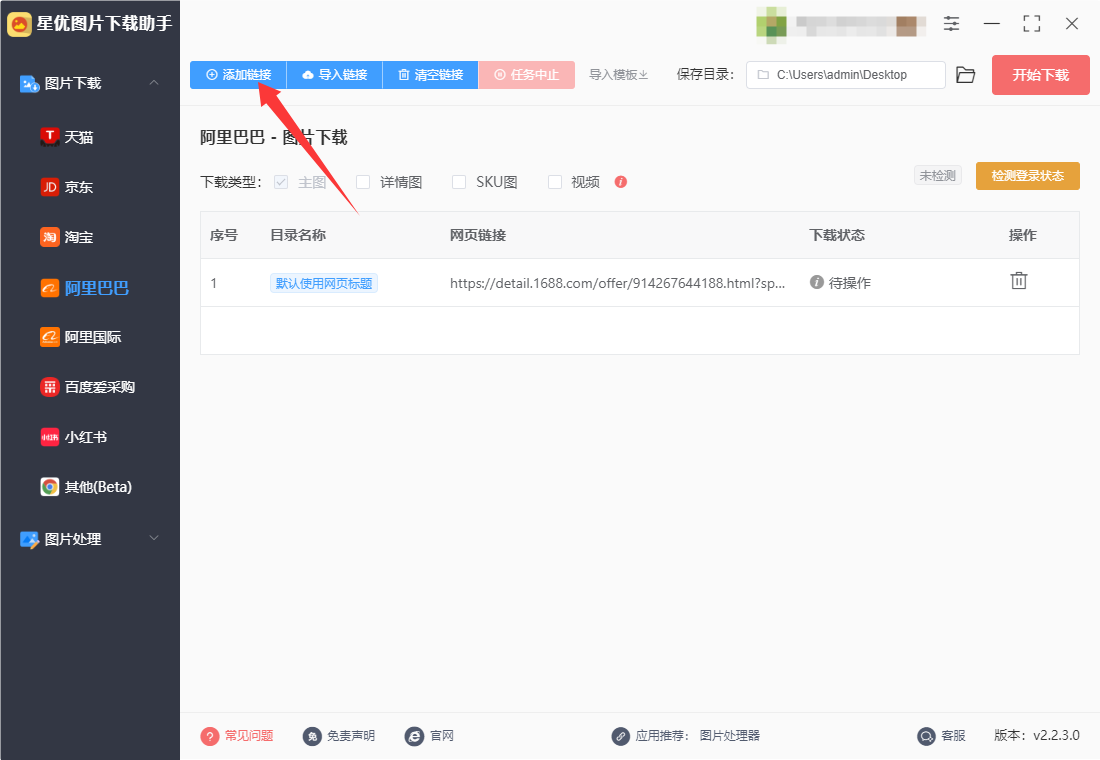This screenshot has height=760, width=1100.
Task: Click the blurred user avatar in title bar
Action: pos(771,24)
